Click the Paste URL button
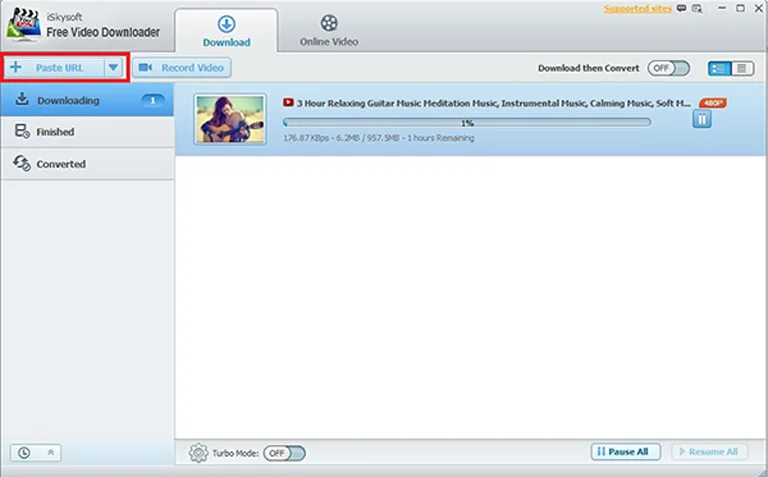Viewport: 768px width, 477px height. pos(54,68)
